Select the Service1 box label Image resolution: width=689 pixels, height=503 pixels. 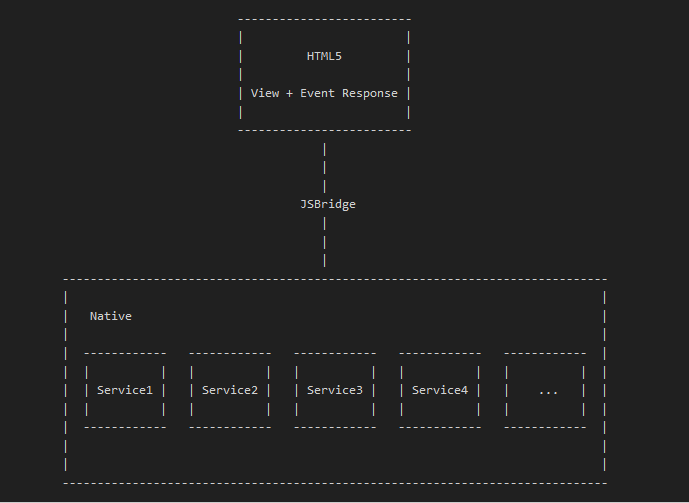pos(125,390)
